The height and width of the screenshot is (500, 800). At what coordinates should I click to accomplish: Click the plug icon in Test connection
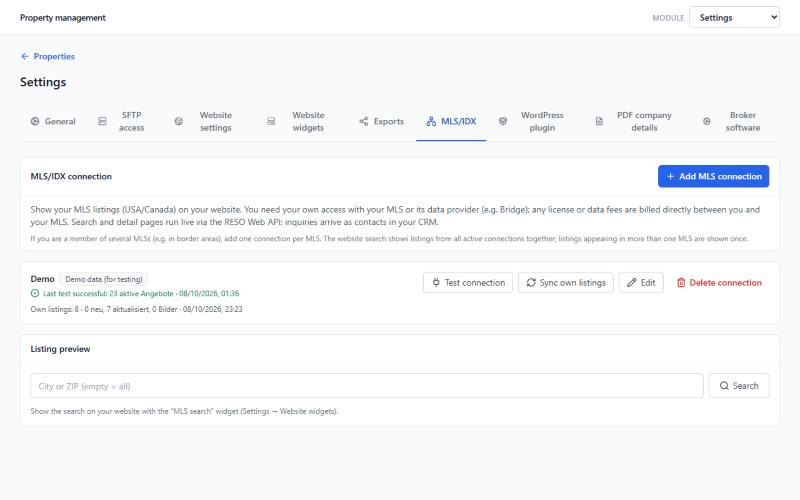click(x=436, y=283)
